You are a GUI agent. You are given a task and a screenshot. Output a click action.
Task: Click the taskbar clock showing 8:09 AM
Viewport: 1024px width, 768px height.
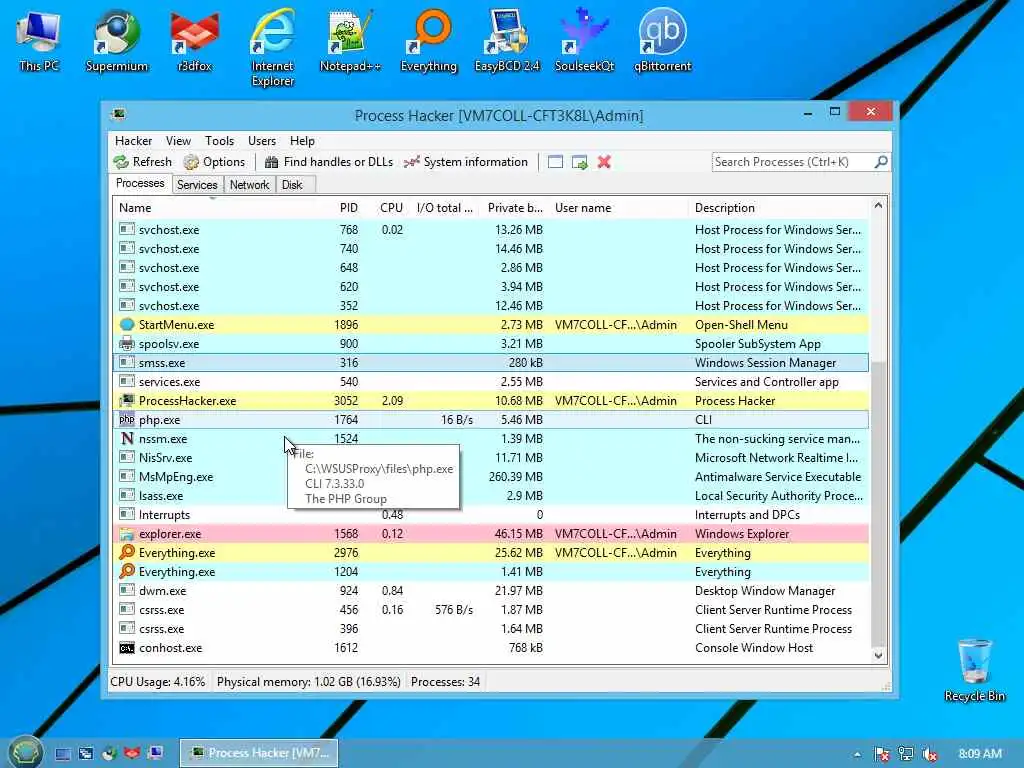tap(980, 754)
